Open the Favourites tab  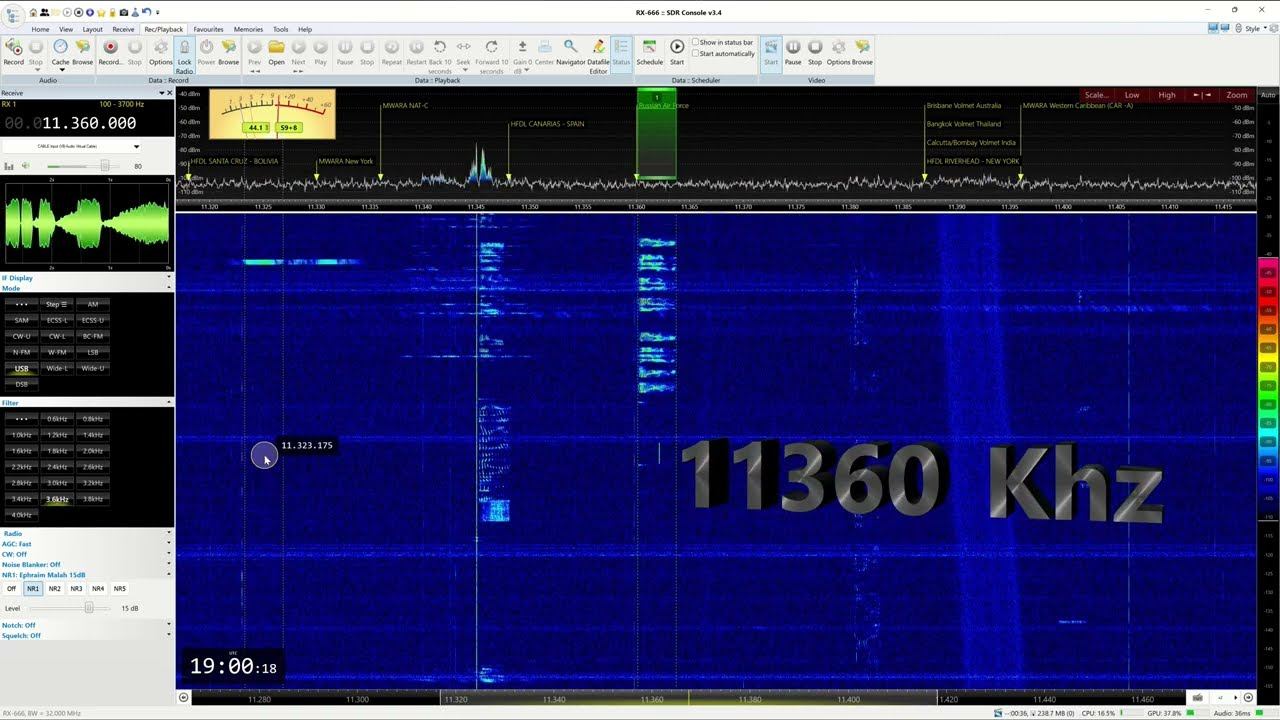[208, 29]
